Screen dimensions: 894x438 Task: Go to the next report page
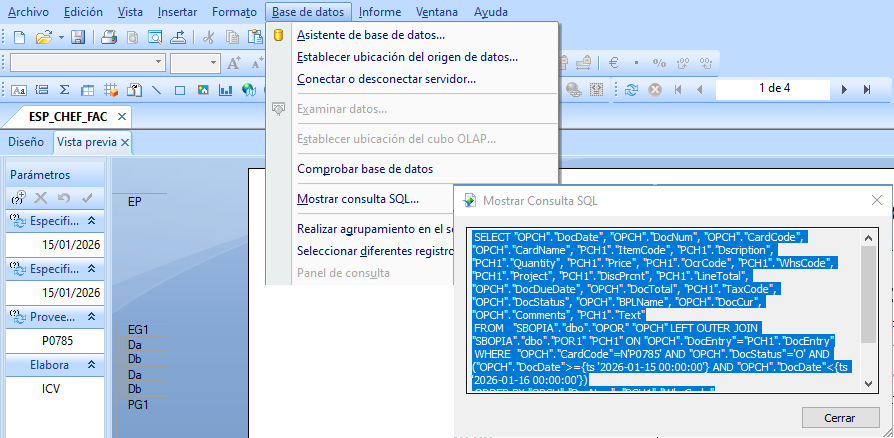click(845, 89)
